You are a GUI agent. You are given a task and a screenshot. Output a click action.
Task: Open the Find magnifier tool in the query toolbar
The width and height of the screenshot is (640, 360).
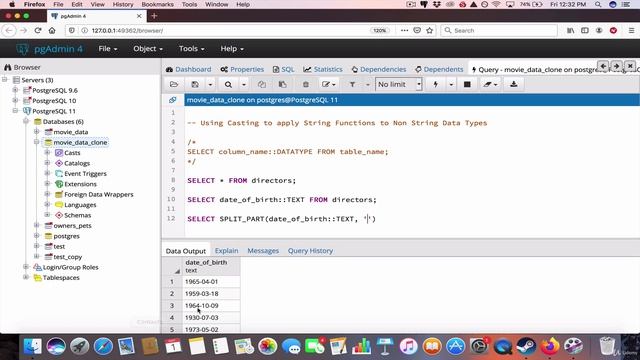(228, 84)
